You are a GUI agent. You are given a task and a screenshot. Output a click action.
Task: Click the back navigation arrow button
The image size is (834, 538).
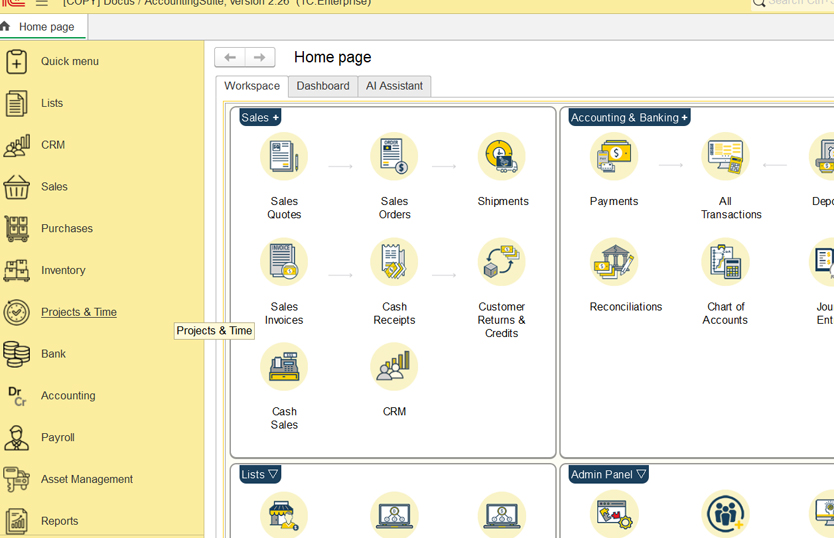[x=230, y=57]
